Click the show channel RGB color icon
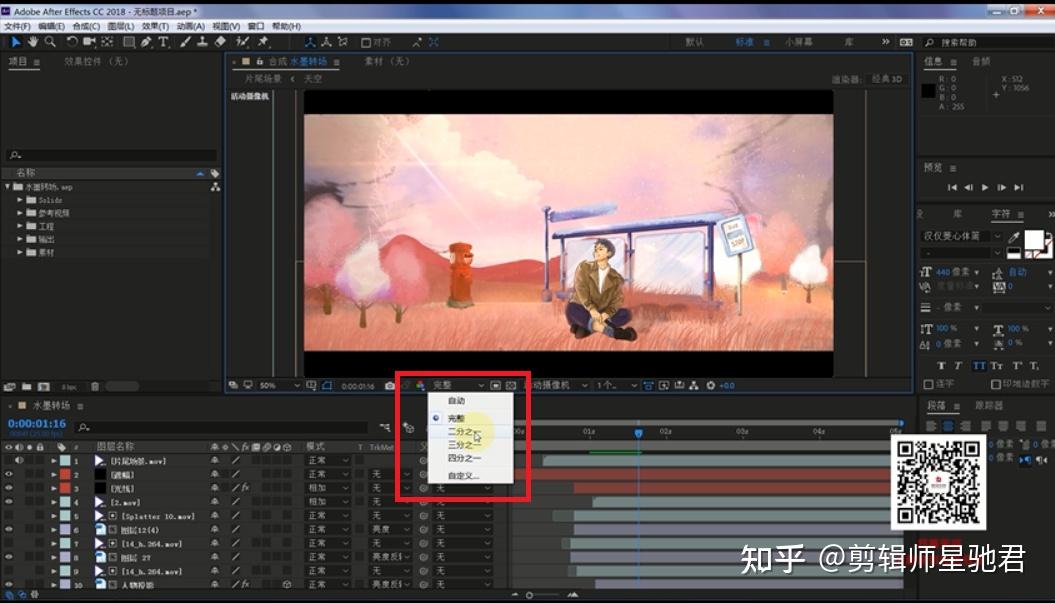This screenshot has height=603, width=1055. pos(421,386)
